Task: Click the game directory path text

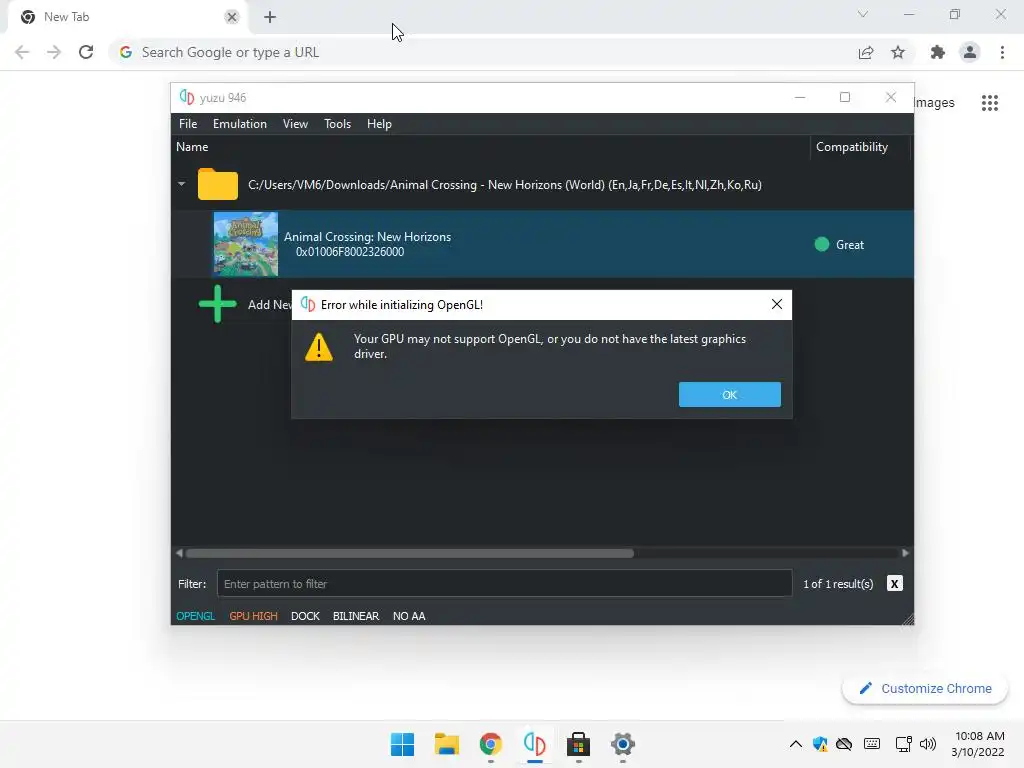Action: coord(505,185)
